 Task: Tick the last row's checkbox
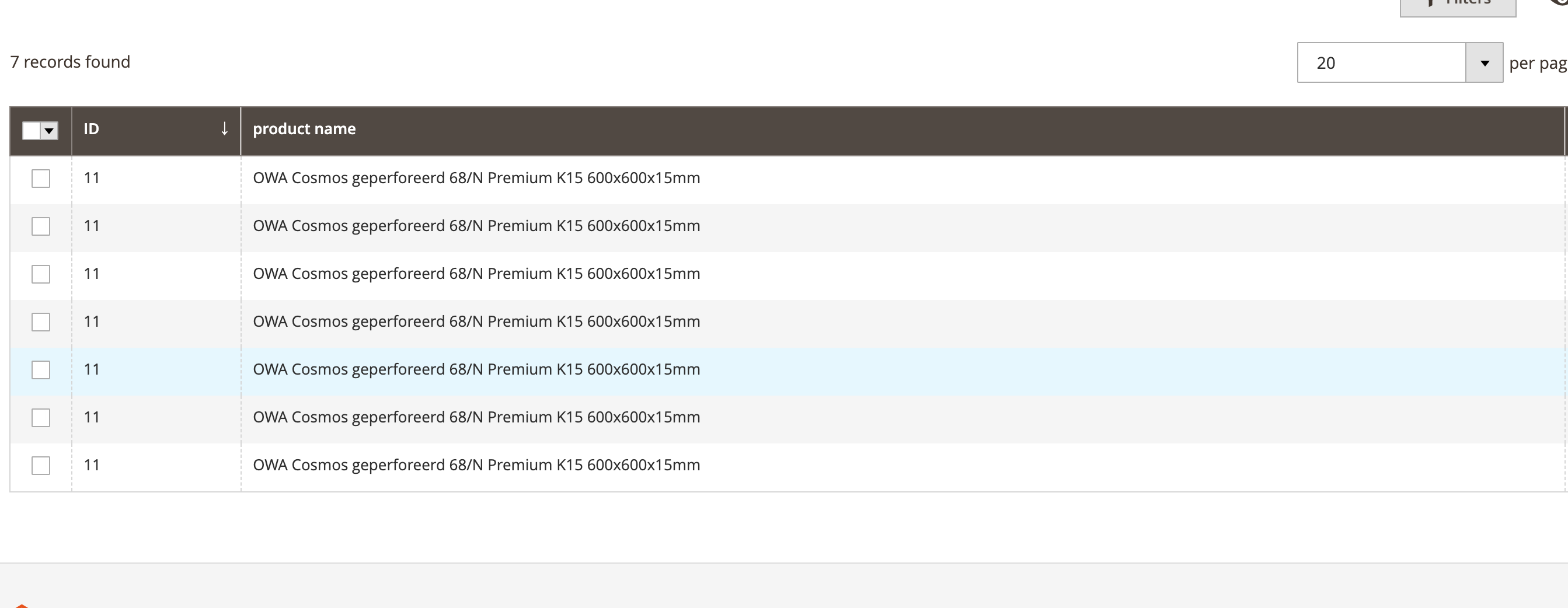pyautogui.click(x=41, y=466)
